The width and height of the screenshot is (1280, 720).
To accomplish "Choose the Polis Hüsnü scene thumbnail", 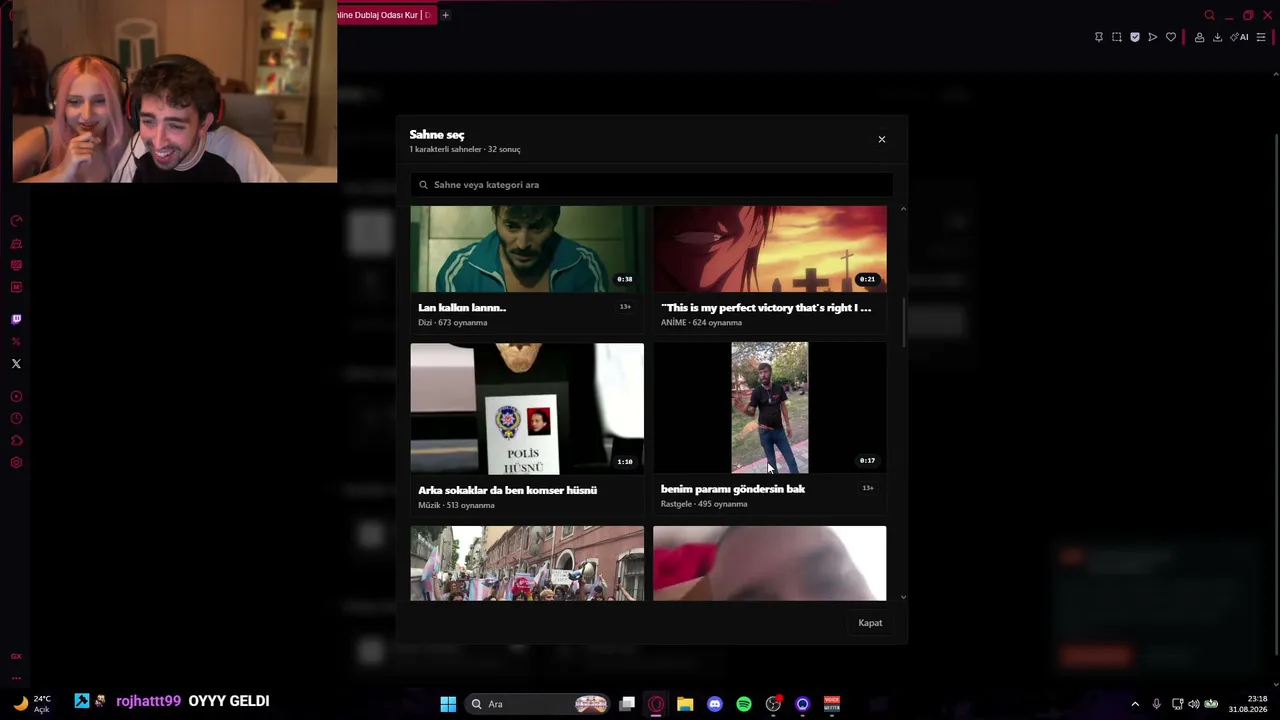I will click(527, 409).
